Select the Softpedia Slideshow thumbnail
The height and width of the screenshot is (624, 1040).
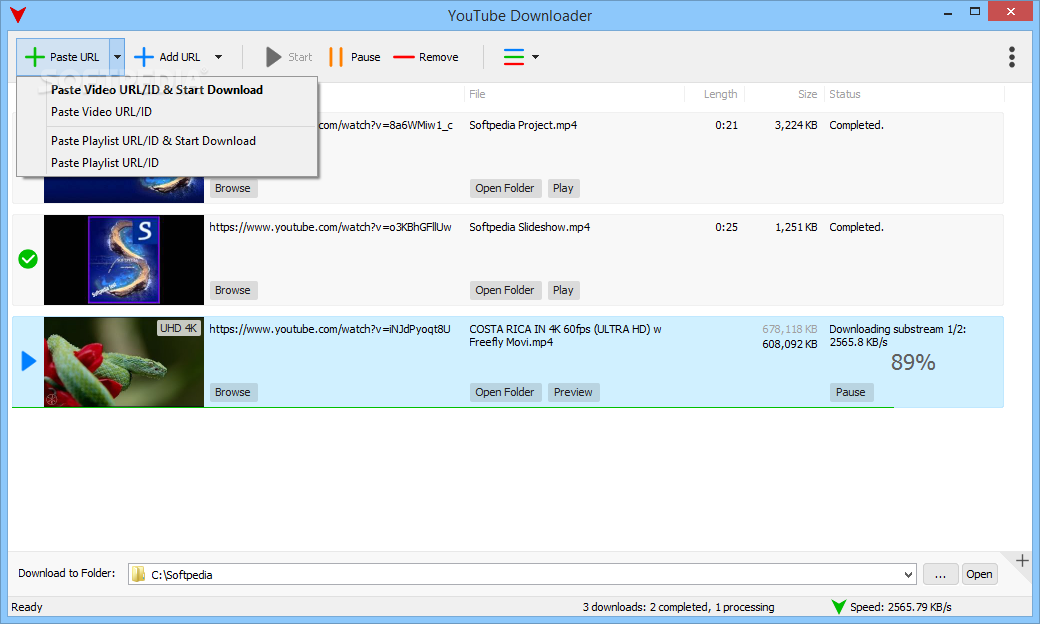(x=124, y=260)
